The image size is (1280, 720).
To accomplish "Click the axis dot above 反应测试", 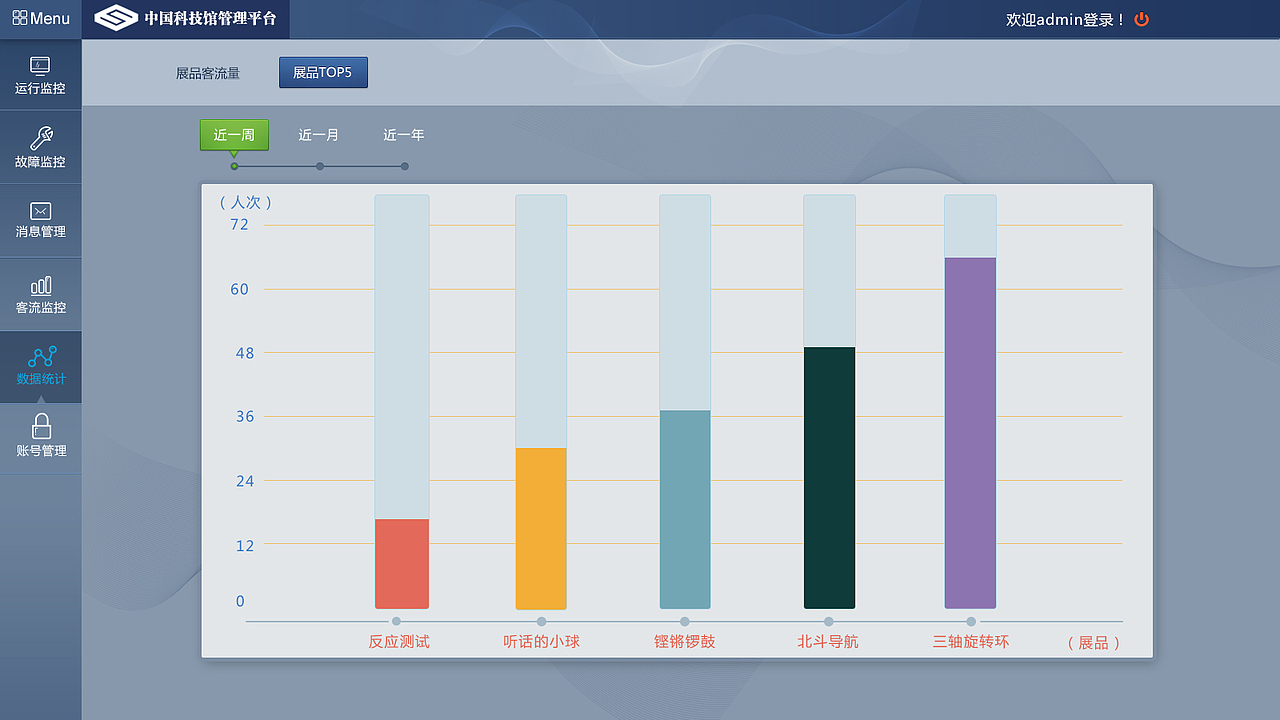I will 397,622.
